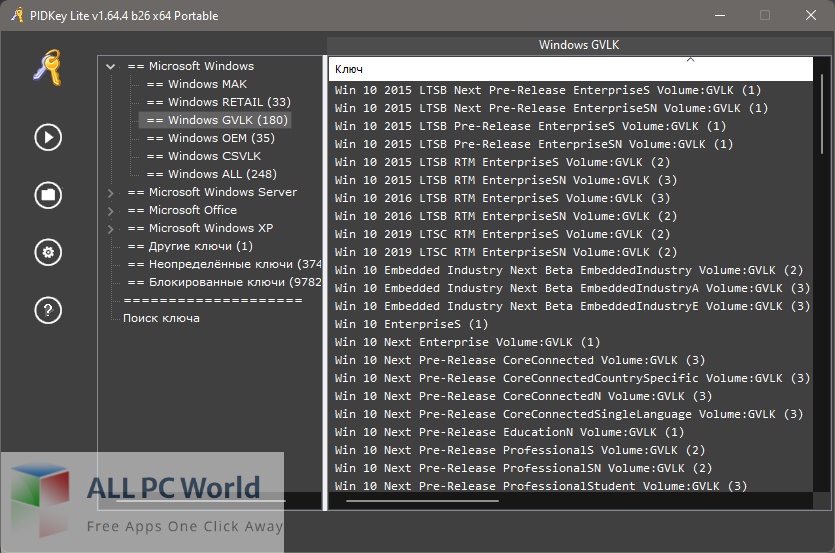The width and height of the screenshot is (835, 553).
Task: Select Неопределённые ключи tree item
Action: point(224,264)
